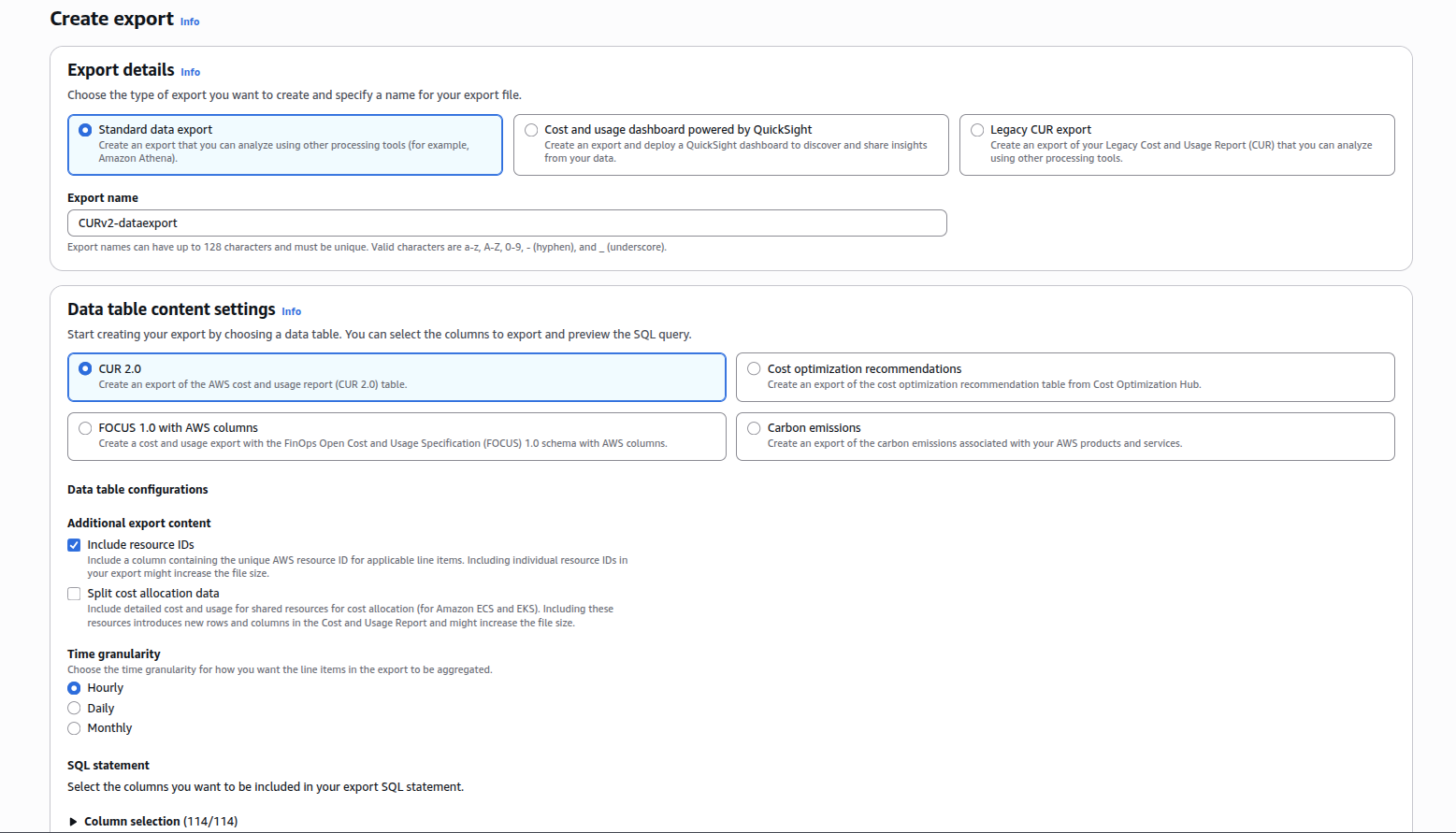
Task: Click the Export name text field
Action: click(x=507, y=223)
